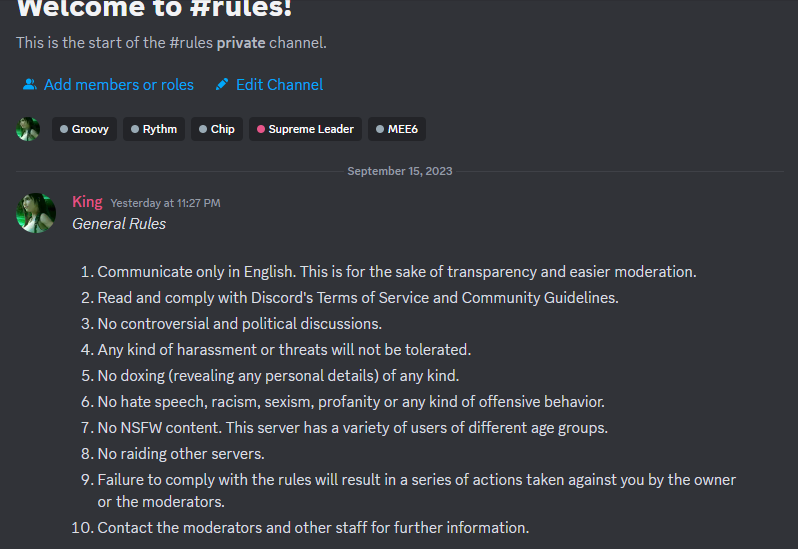Click the pencil icon beside Edit Channel

point(222,85)
